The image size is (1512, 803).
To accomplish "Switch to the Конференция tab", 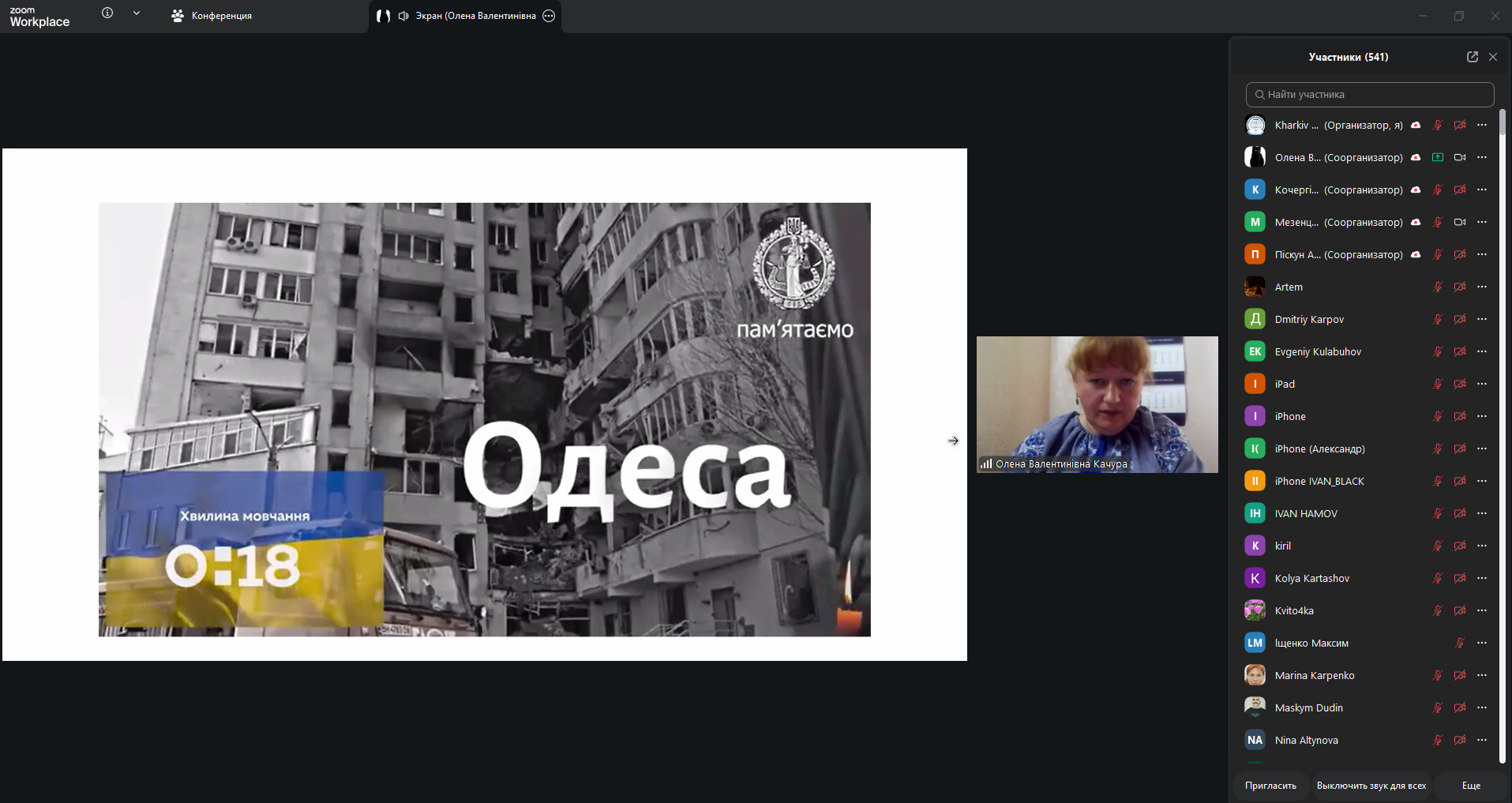I will click(x=212, y=16).
